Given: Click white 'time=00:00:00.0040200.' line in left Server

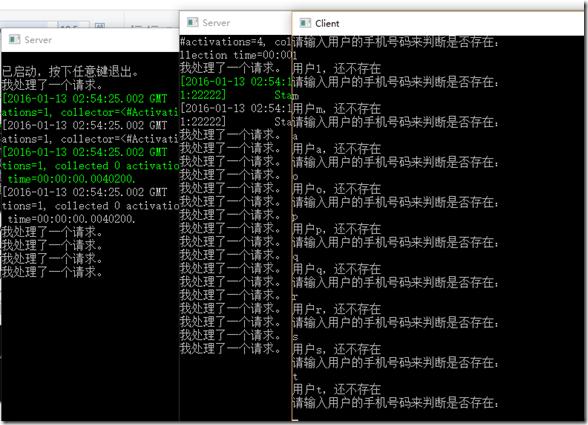Looking at the screenshot, I should point(71,219).
